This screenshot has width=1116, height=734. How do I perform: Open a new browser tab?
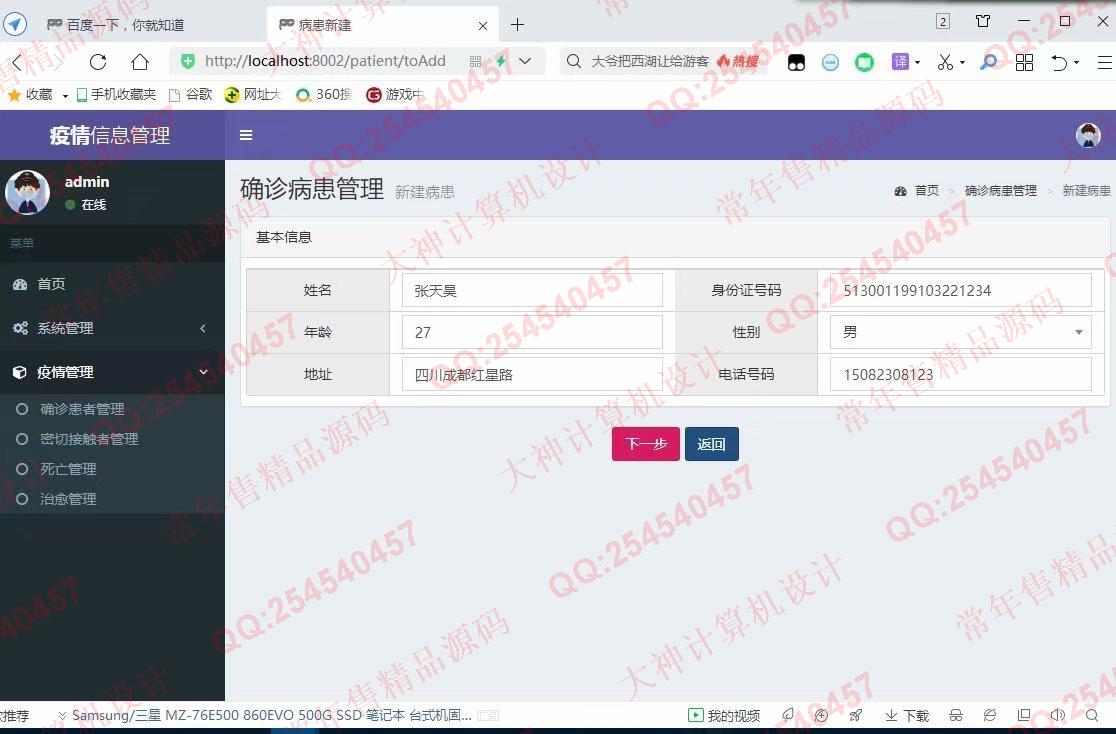[517, 25]
